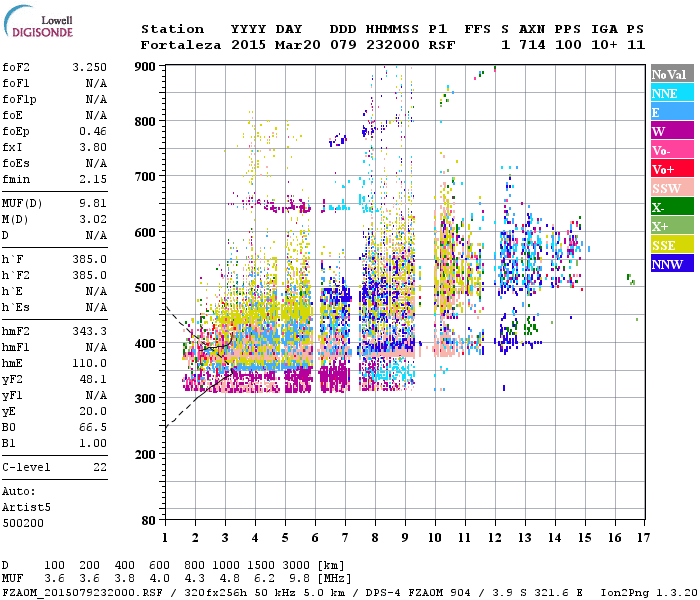
Task: Click the Mar20 date in header
Action: point(297,45)
